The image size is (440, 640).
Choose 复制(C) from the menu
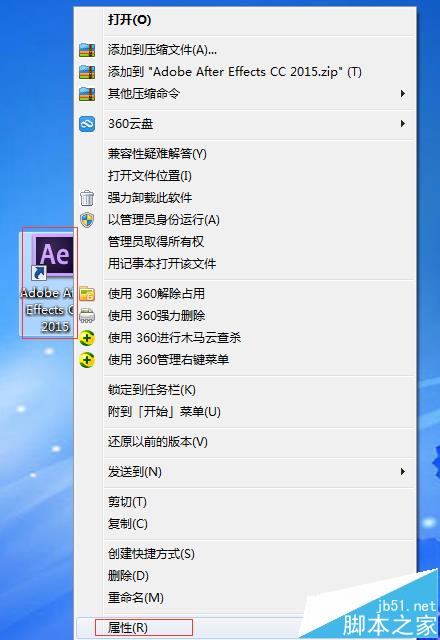(x=245, y=524)
